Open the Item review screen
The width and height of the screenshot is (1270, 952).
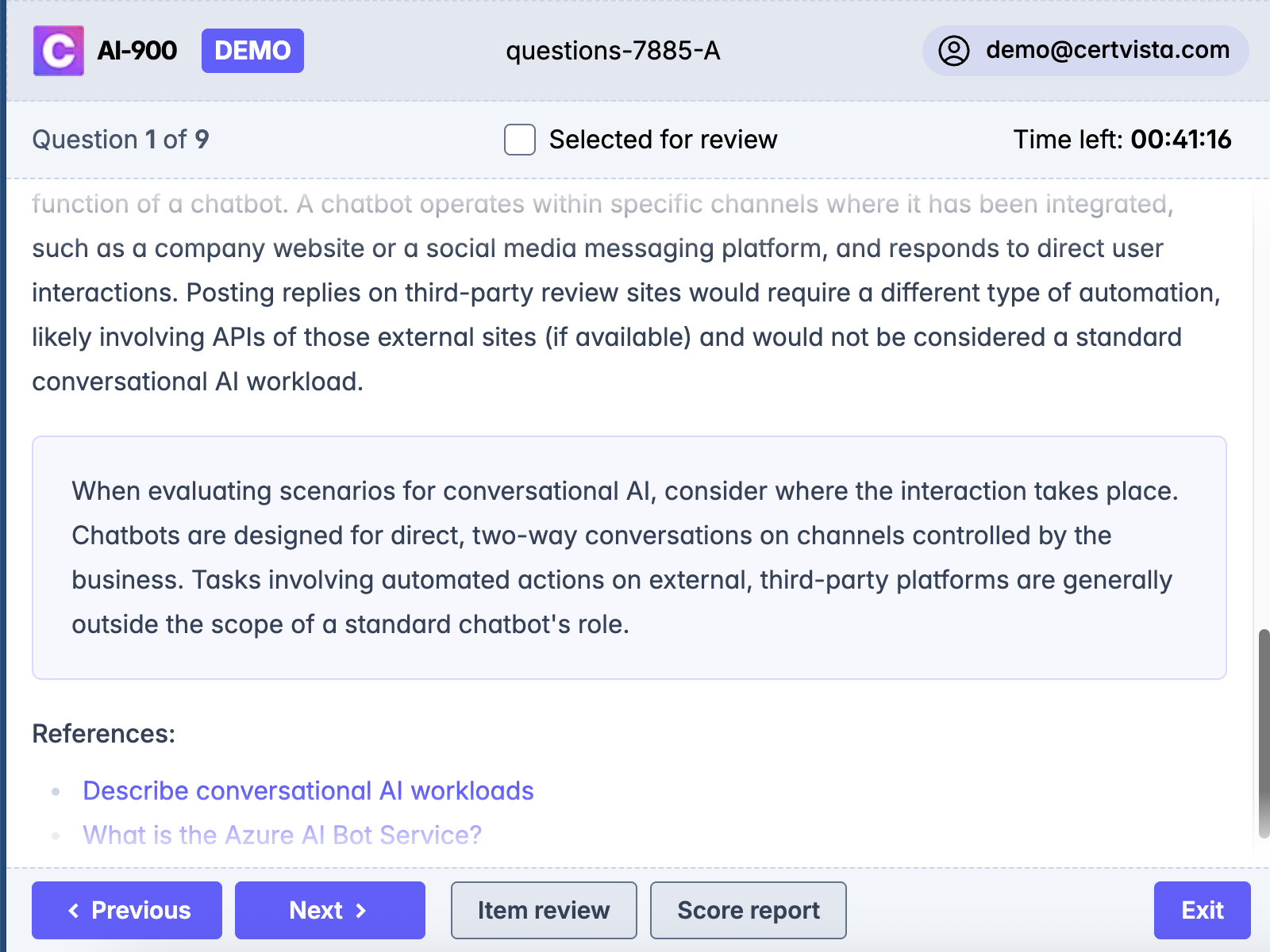(x=543, y=910)
